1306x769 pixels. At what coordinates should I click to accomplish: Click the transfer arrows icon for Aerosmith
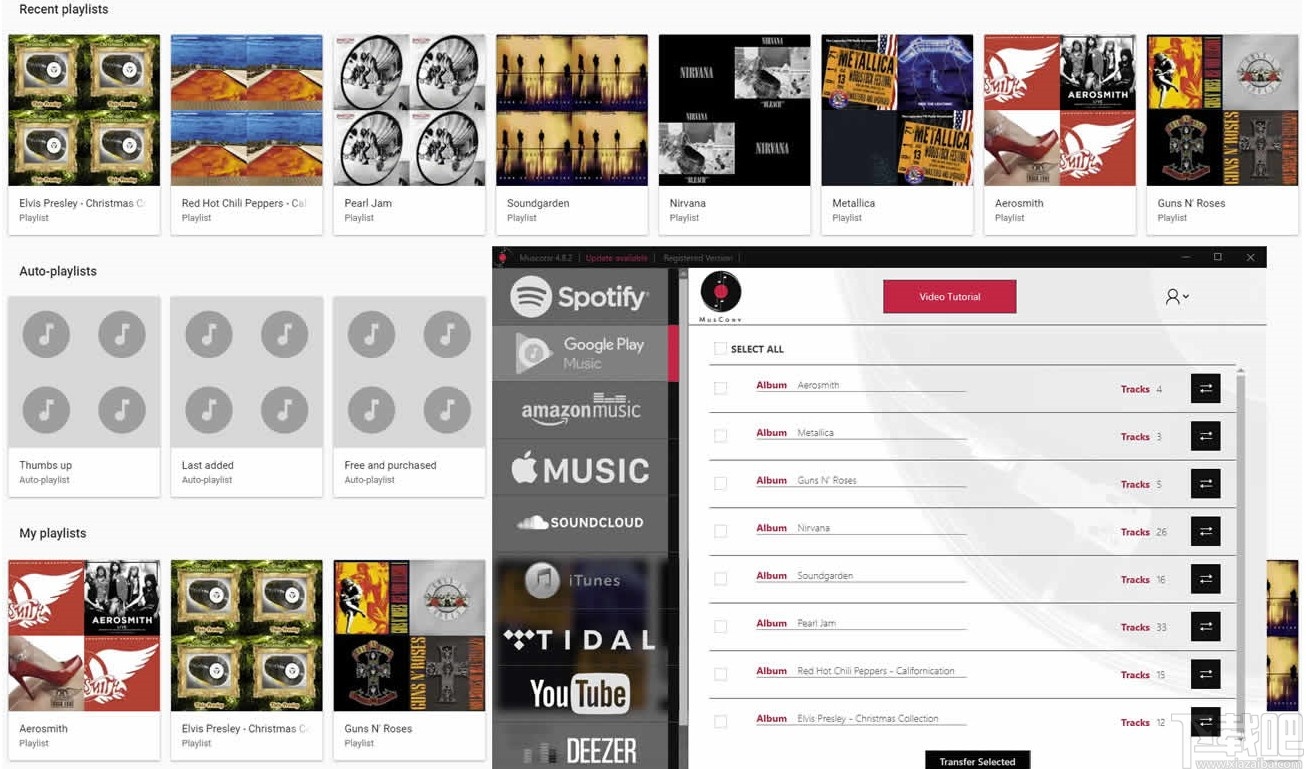1205,389
